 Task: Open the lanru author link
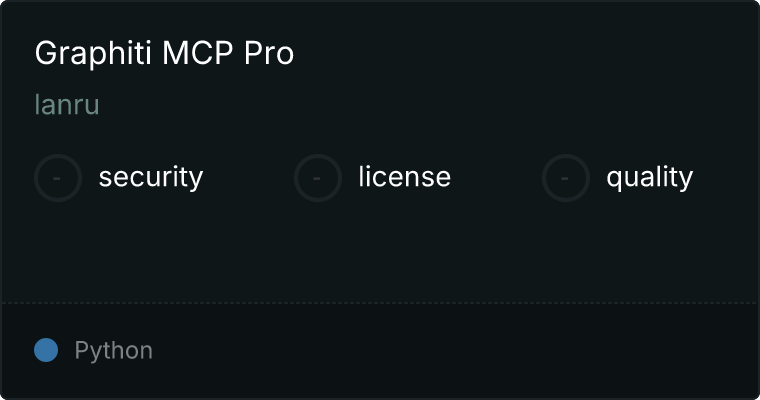67,105
